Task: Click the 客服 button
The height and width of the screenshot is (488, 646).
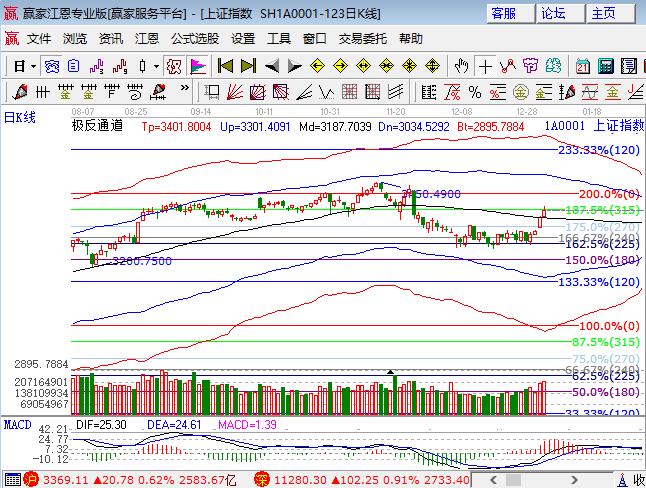Action: (x=505, y=13)
